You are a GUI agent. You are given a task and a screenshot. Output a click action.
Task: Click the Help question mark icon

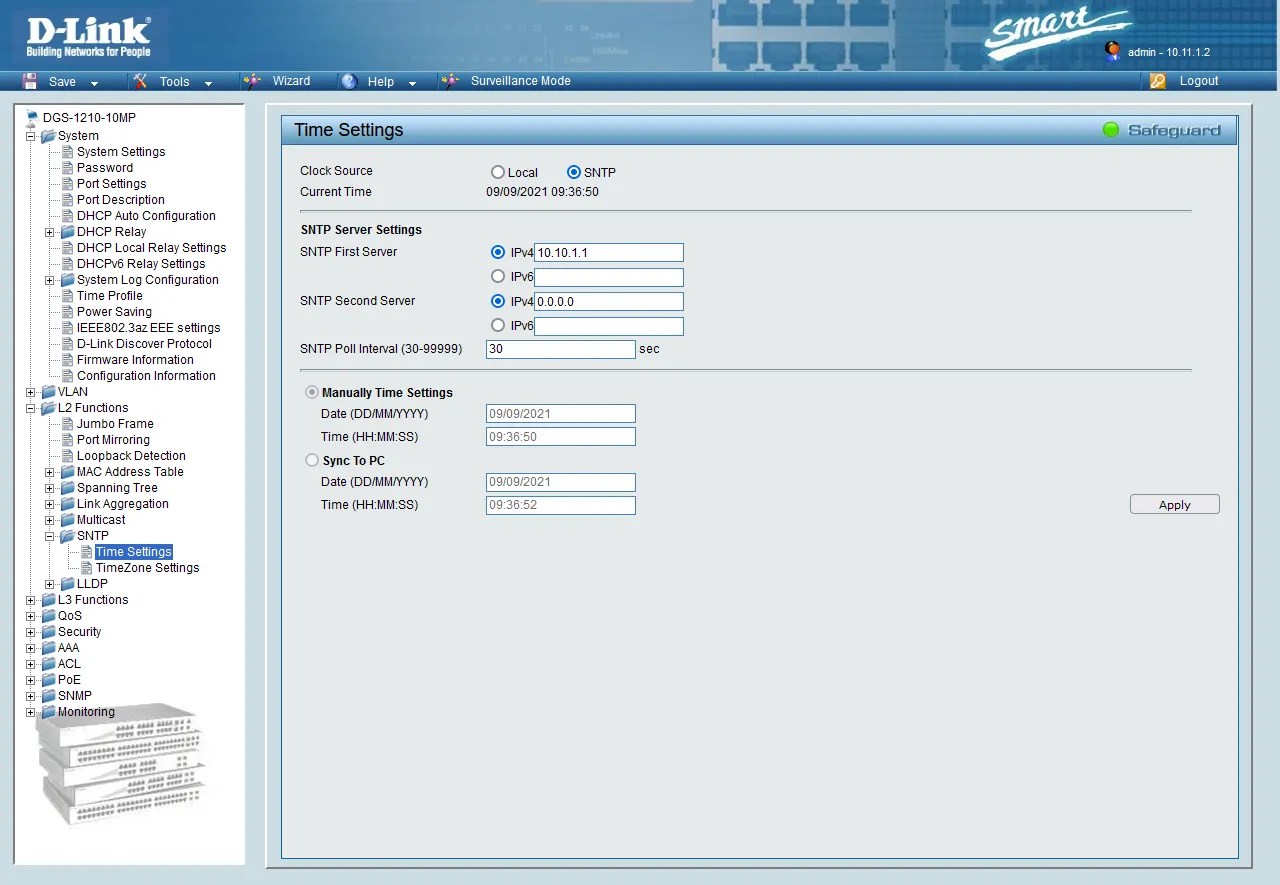pos(349,82)
